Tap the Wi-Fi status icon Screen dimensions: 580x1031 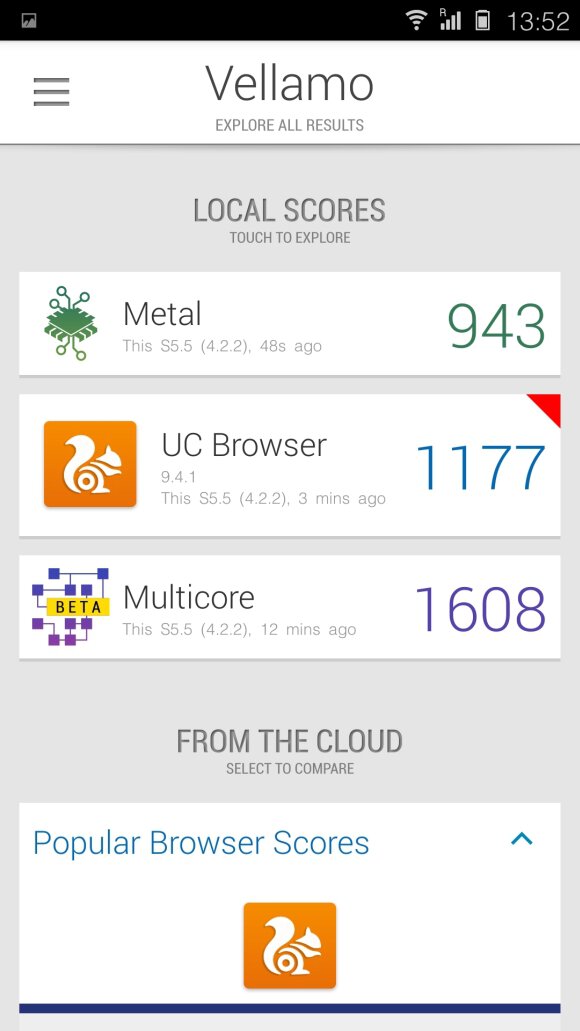coord(416,20)
